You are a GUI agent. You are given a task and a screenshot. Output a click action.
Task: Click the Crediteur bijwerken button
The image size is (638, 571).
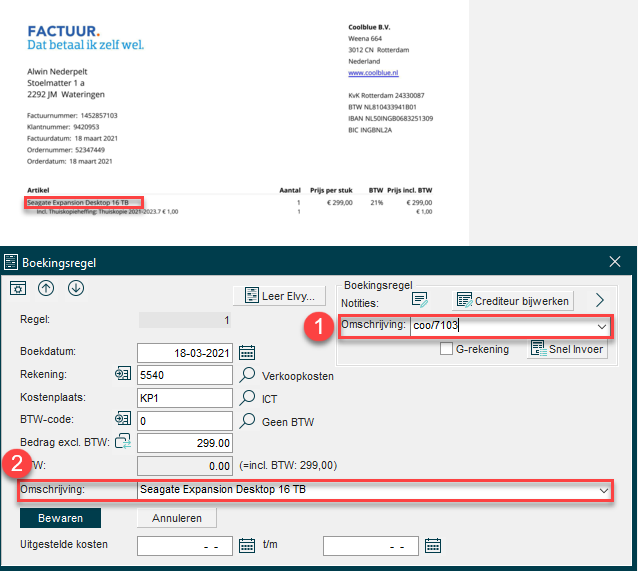tap(513, 301)
